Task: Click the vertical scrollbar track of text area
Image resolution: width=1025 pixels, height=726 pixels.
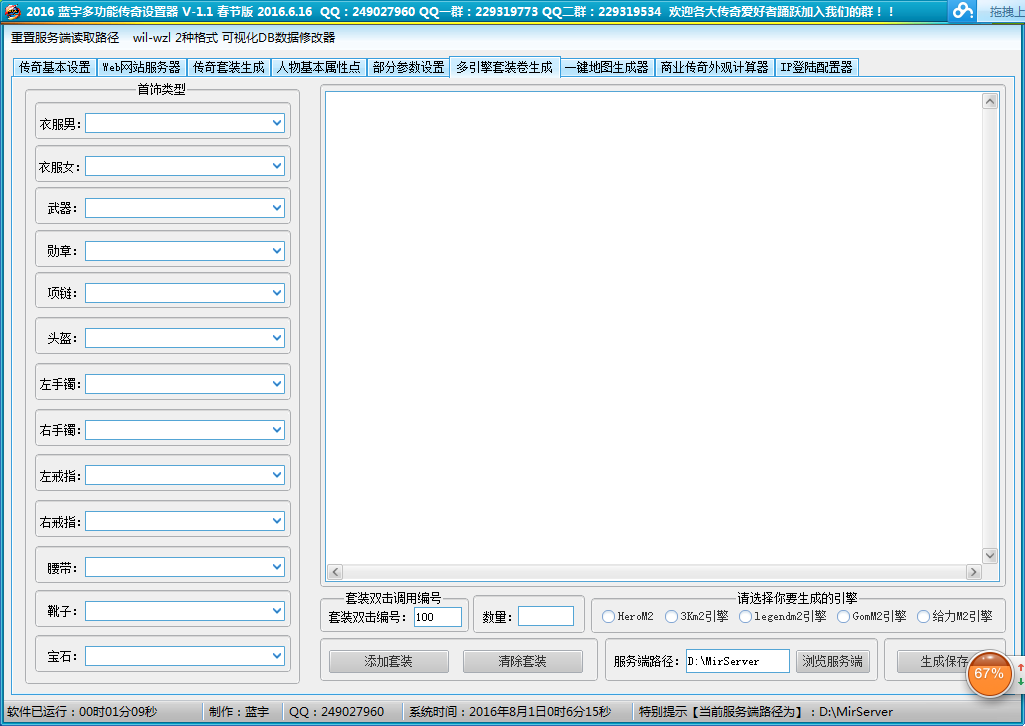Action: coord(990,328)
